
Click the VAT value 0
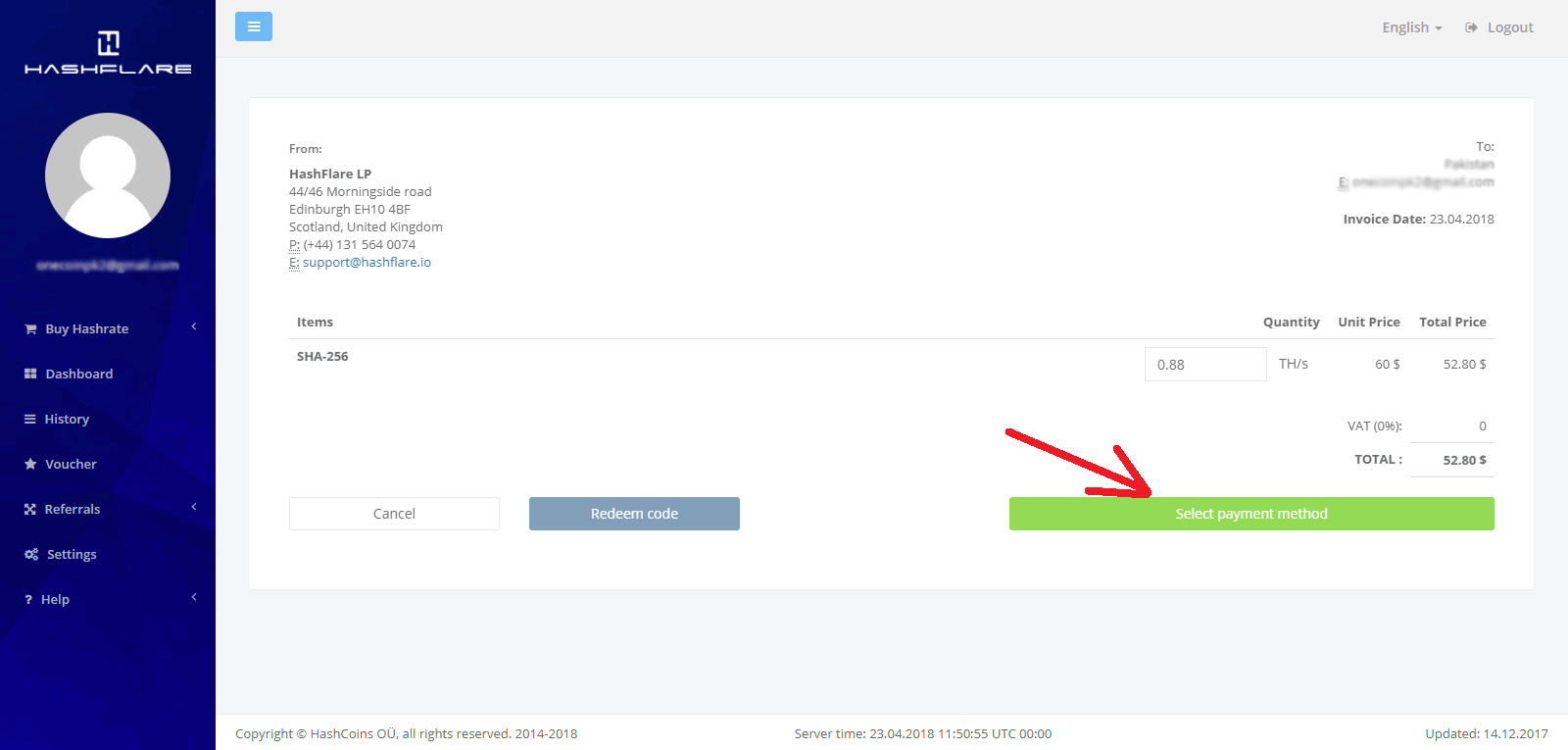click(1483, 426)
